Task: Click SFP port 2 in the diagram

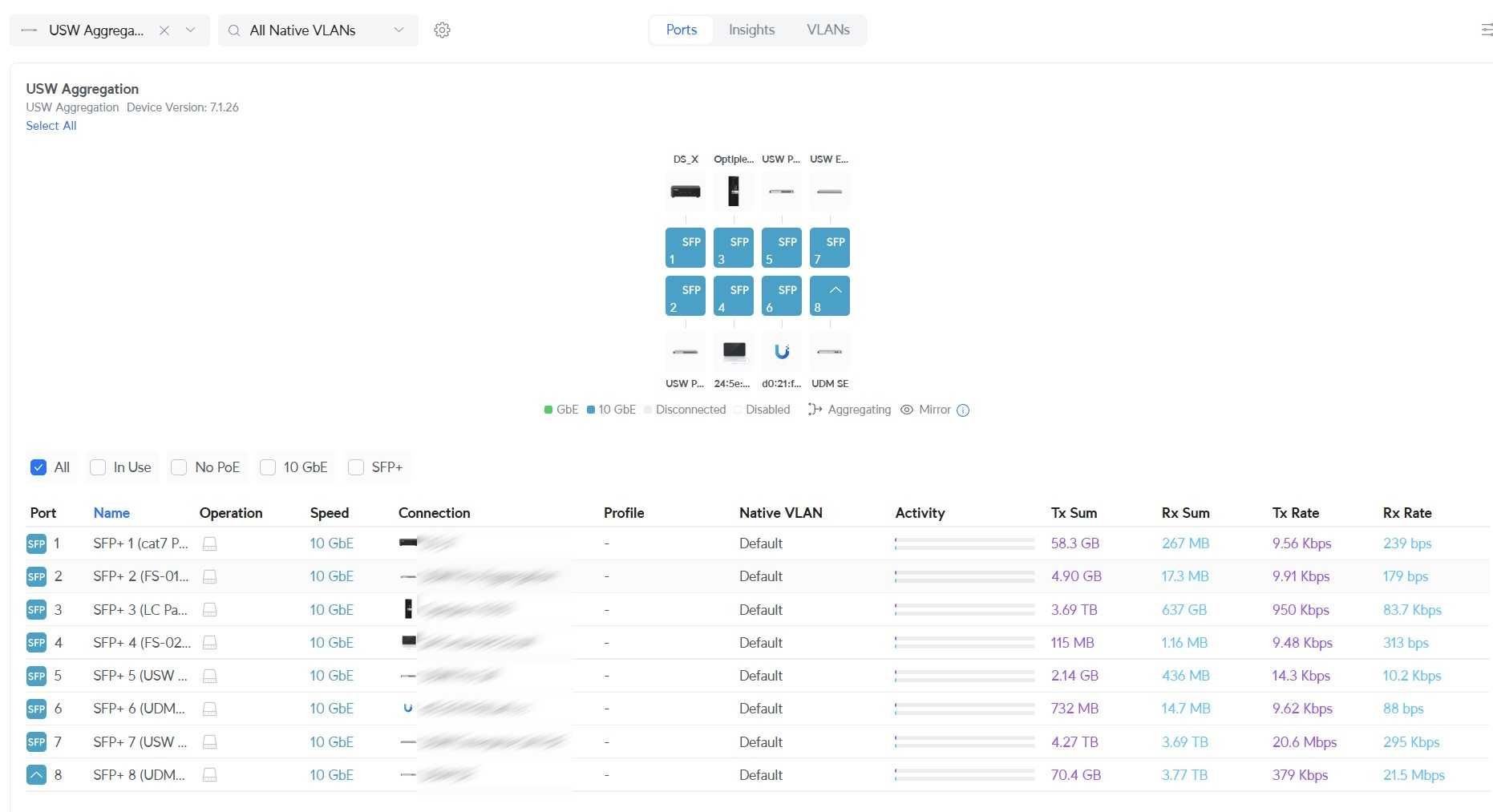Action: click(685, 296)
